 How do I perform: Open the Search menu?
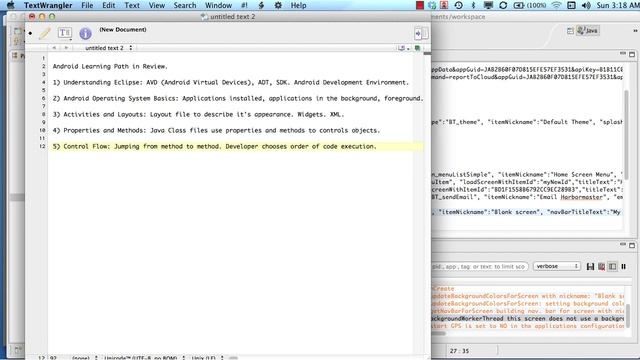pos(185,5)
